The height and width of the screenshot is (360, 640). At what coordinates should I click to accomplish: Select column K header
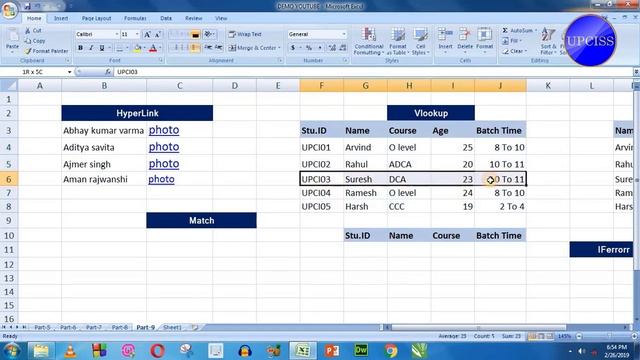coord(548,86)
